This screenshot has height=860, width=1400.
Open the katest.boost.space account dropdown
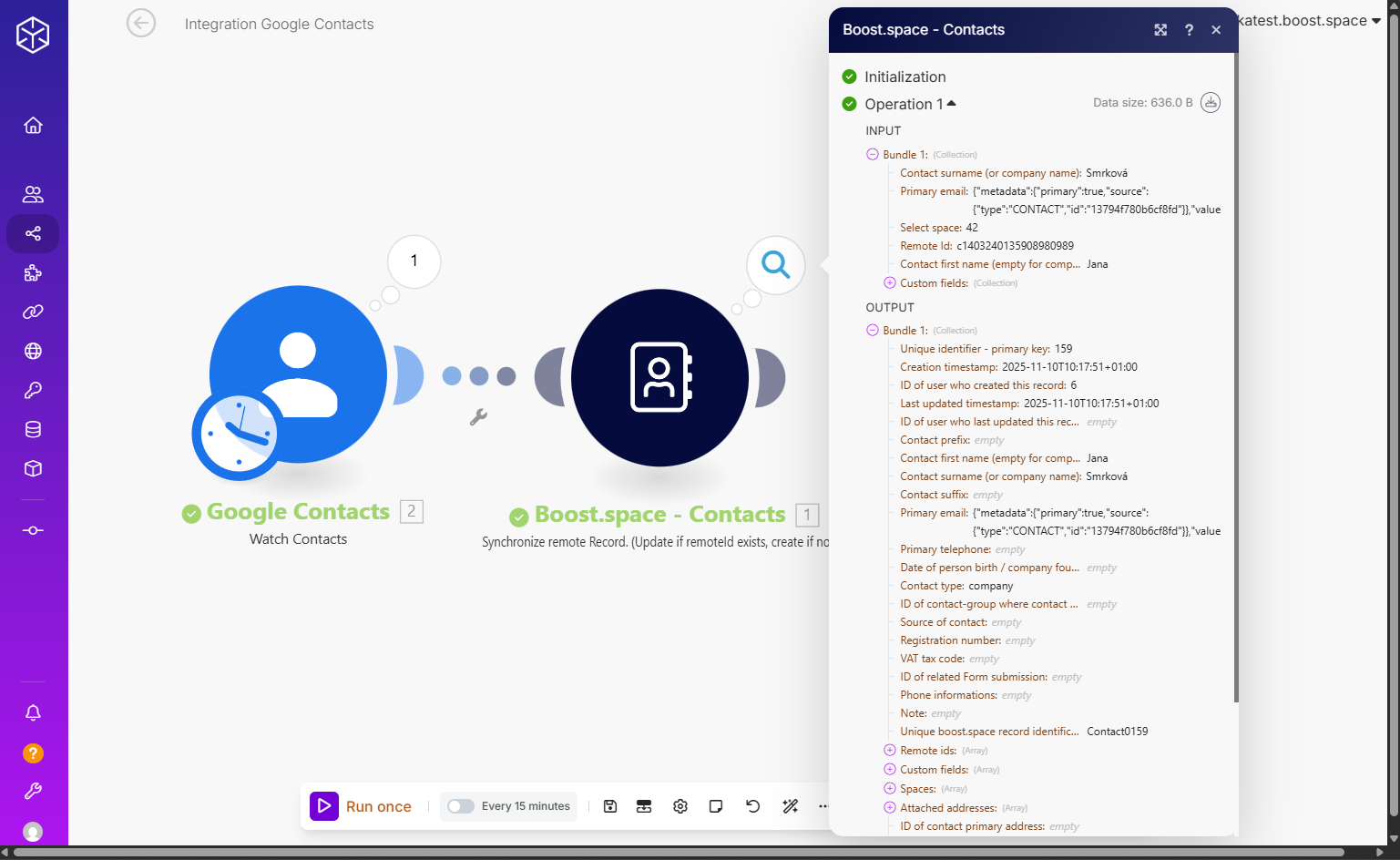(x=1309, y=21)
